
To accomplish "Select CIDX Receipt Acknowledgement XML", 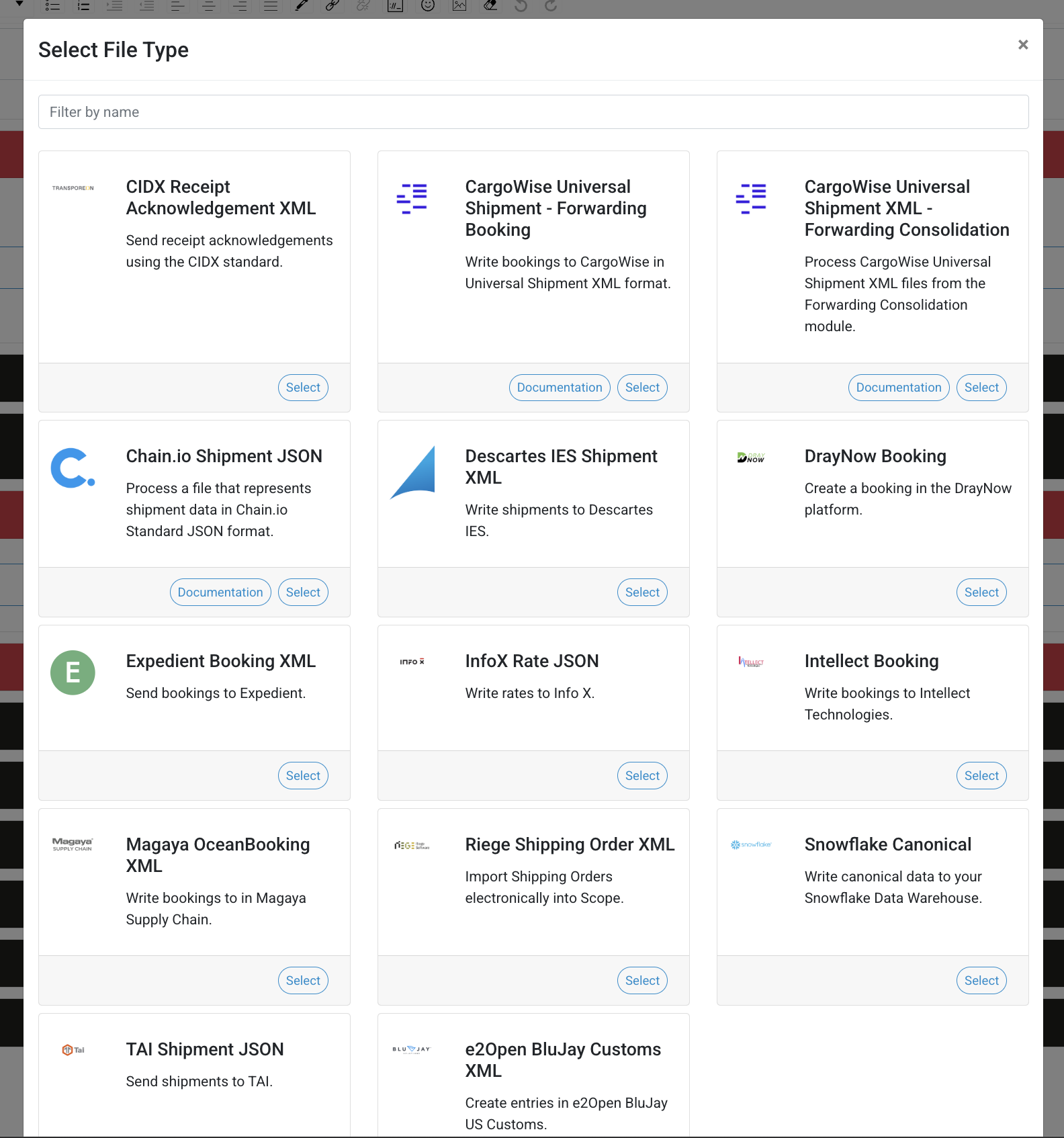I will [x=303, y=388].
